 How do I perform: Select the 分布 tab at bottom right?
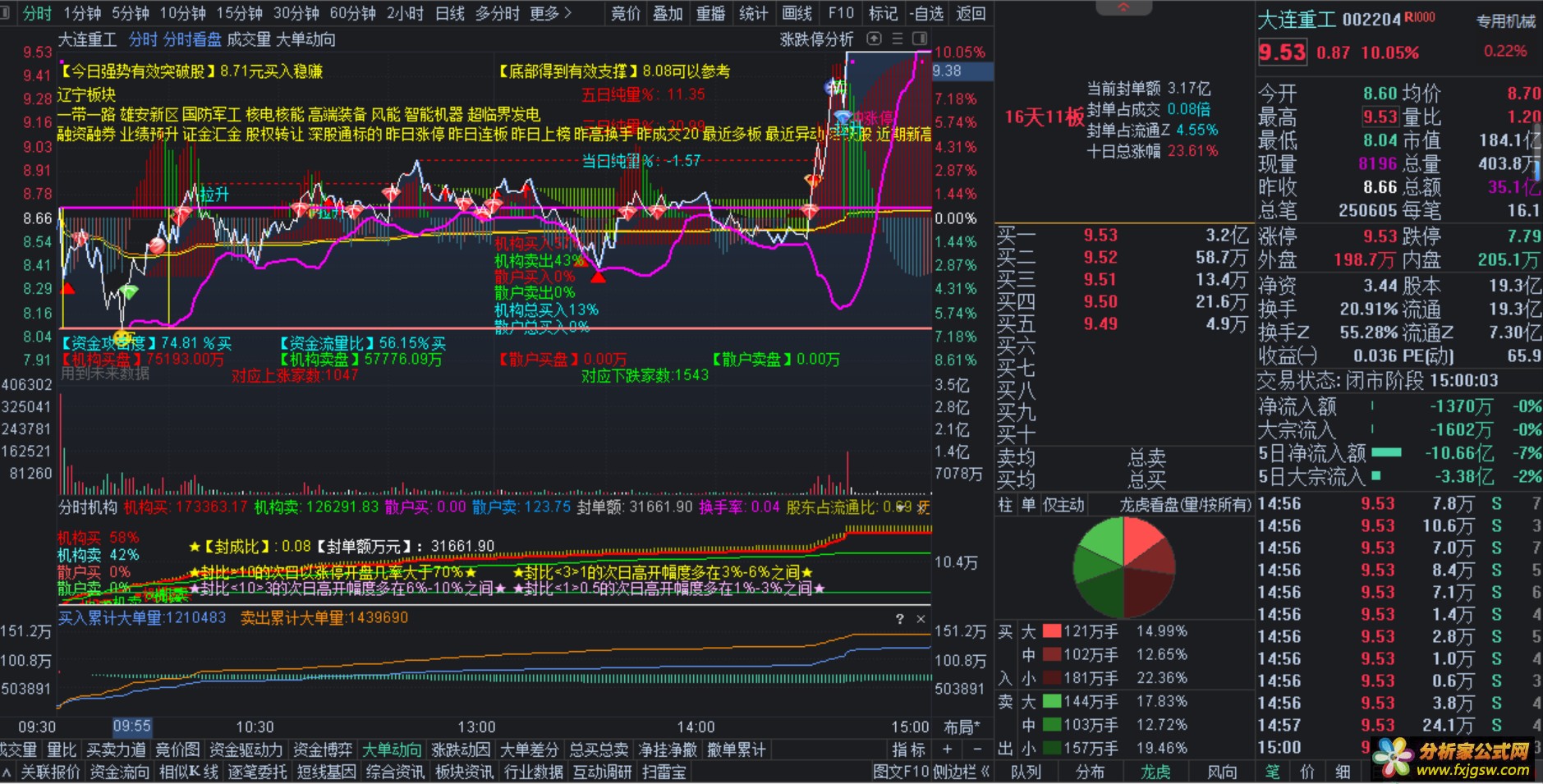(1091, 772)
